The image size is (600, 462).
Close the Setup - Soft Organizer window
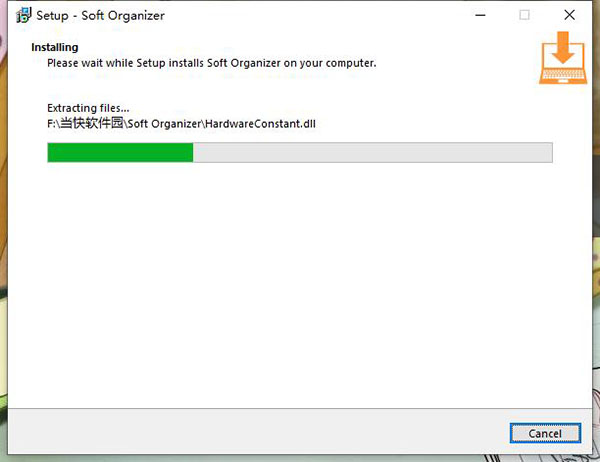point(569,15)
